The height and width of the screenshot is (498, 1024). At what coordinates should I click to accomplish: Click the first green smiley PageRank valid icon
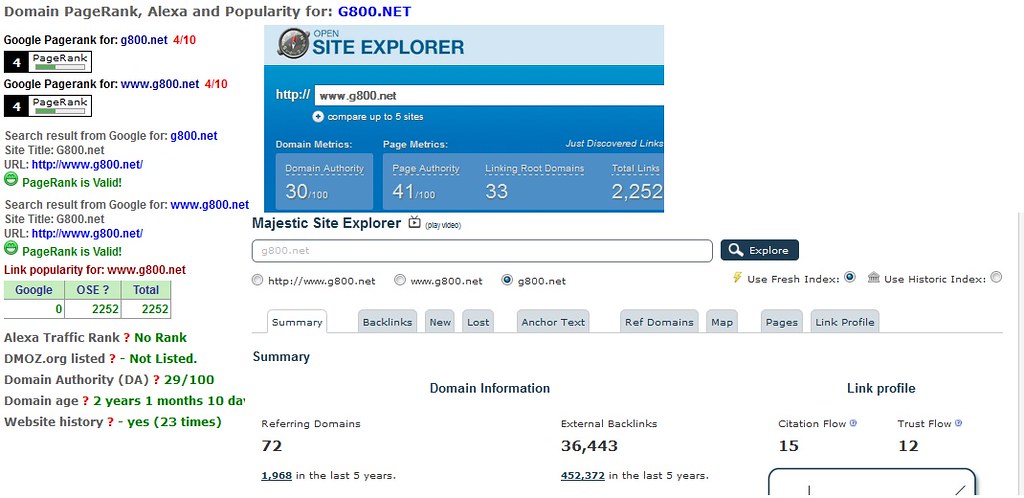10,179
